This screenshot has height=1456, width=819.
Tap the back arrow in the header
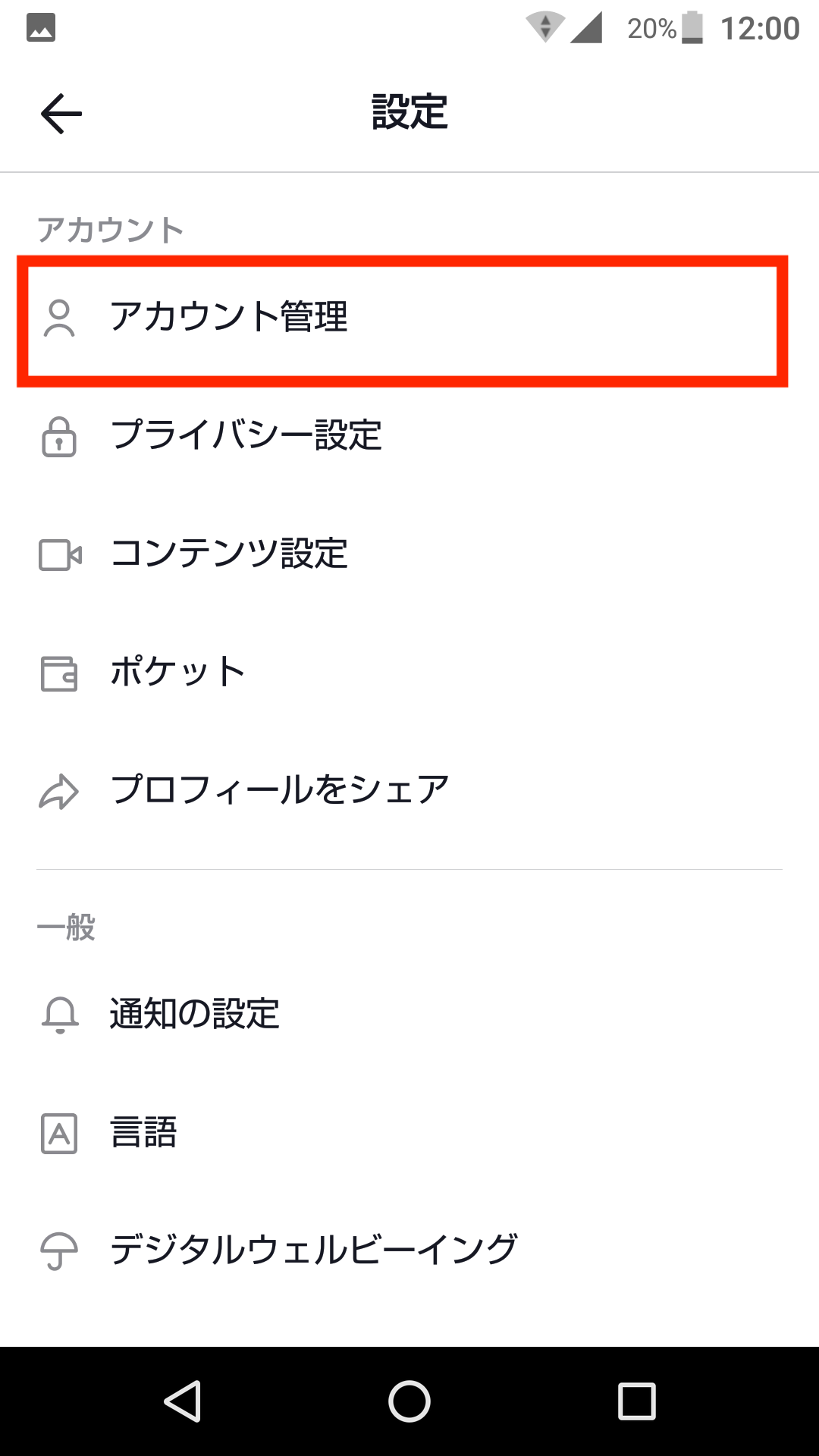[x=61, y=114]
